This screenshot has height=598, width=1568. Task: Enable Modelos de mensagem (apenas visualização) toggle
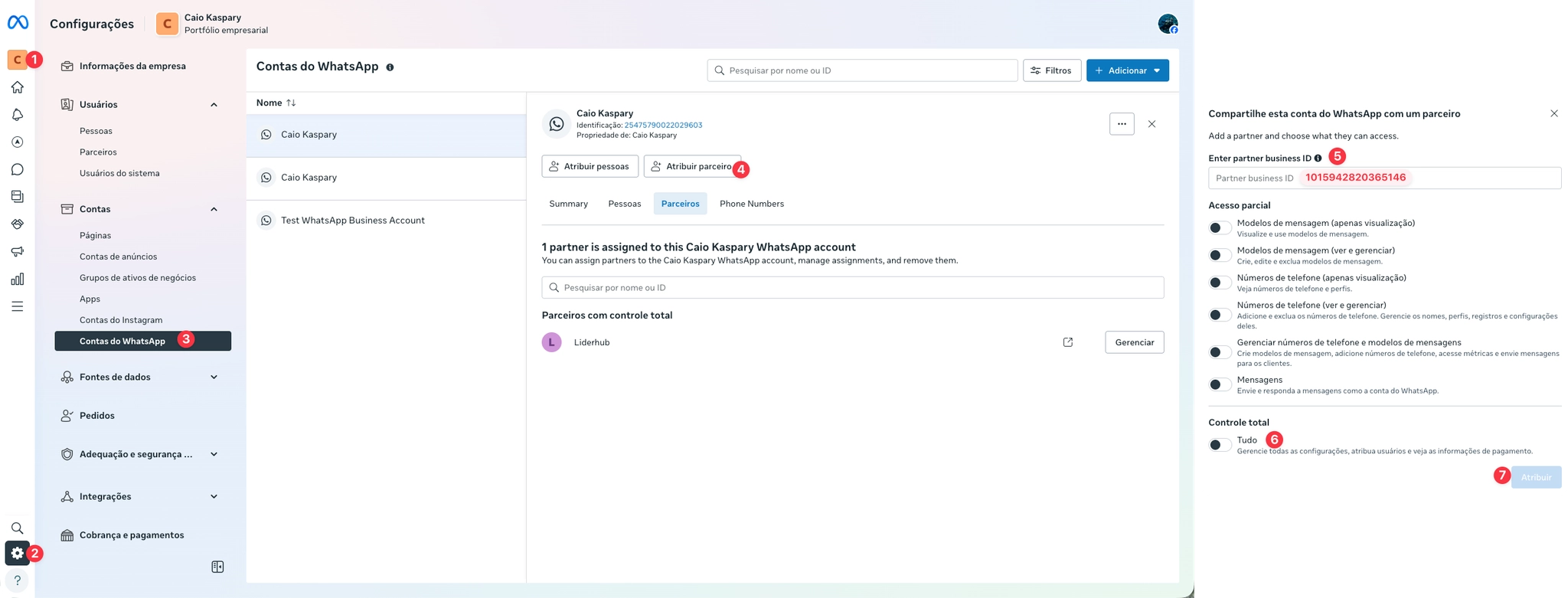click(1220, 228)
